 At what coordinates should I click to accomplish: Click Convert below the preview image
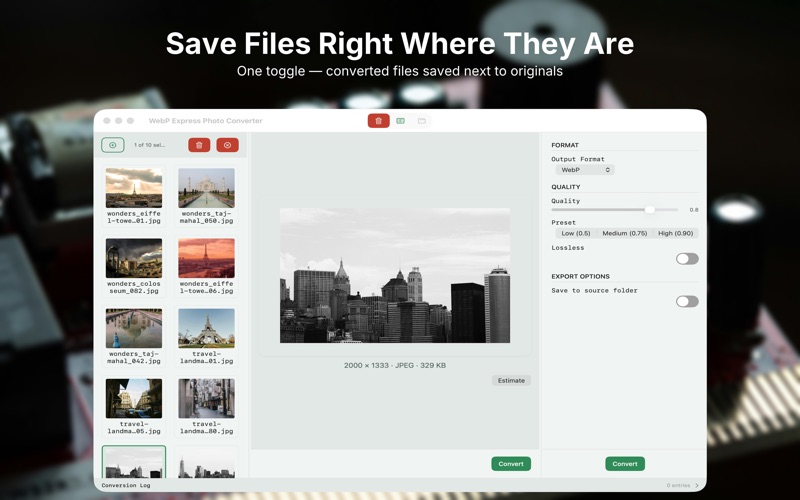coord(511,464)
